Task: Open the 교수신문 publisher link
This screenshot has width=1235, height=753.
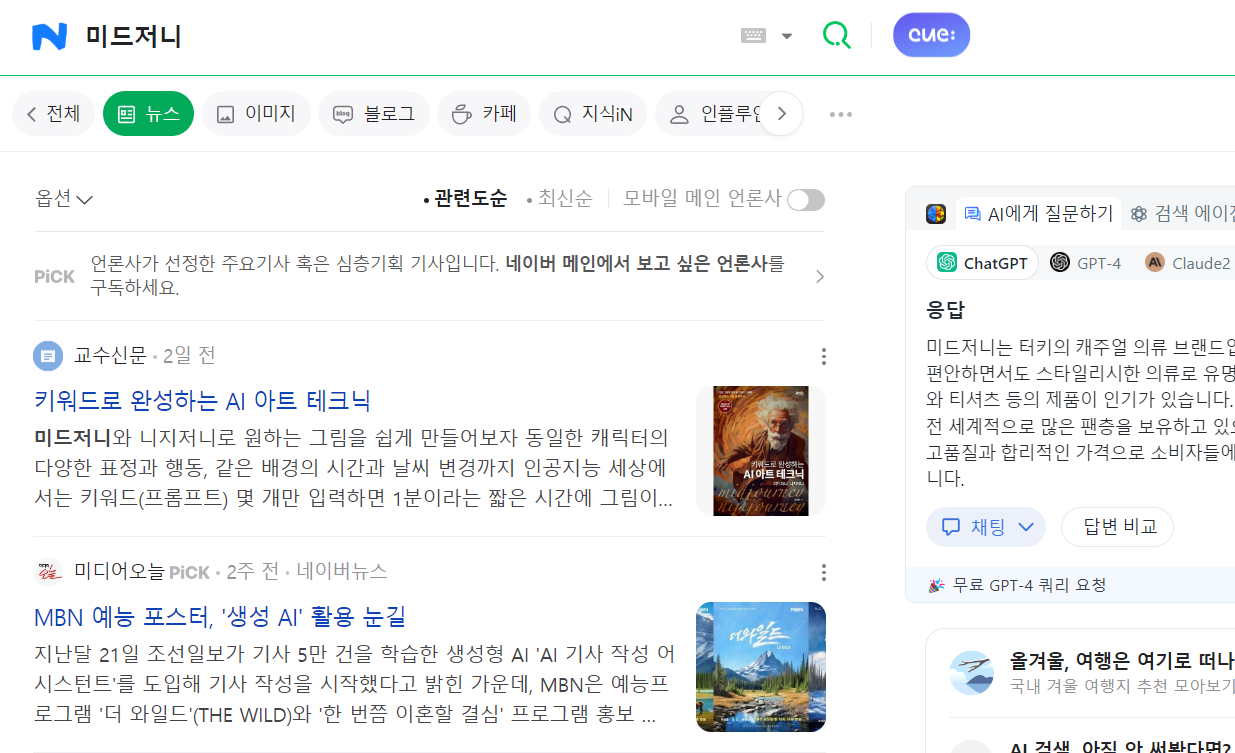Action: (110, 355)
